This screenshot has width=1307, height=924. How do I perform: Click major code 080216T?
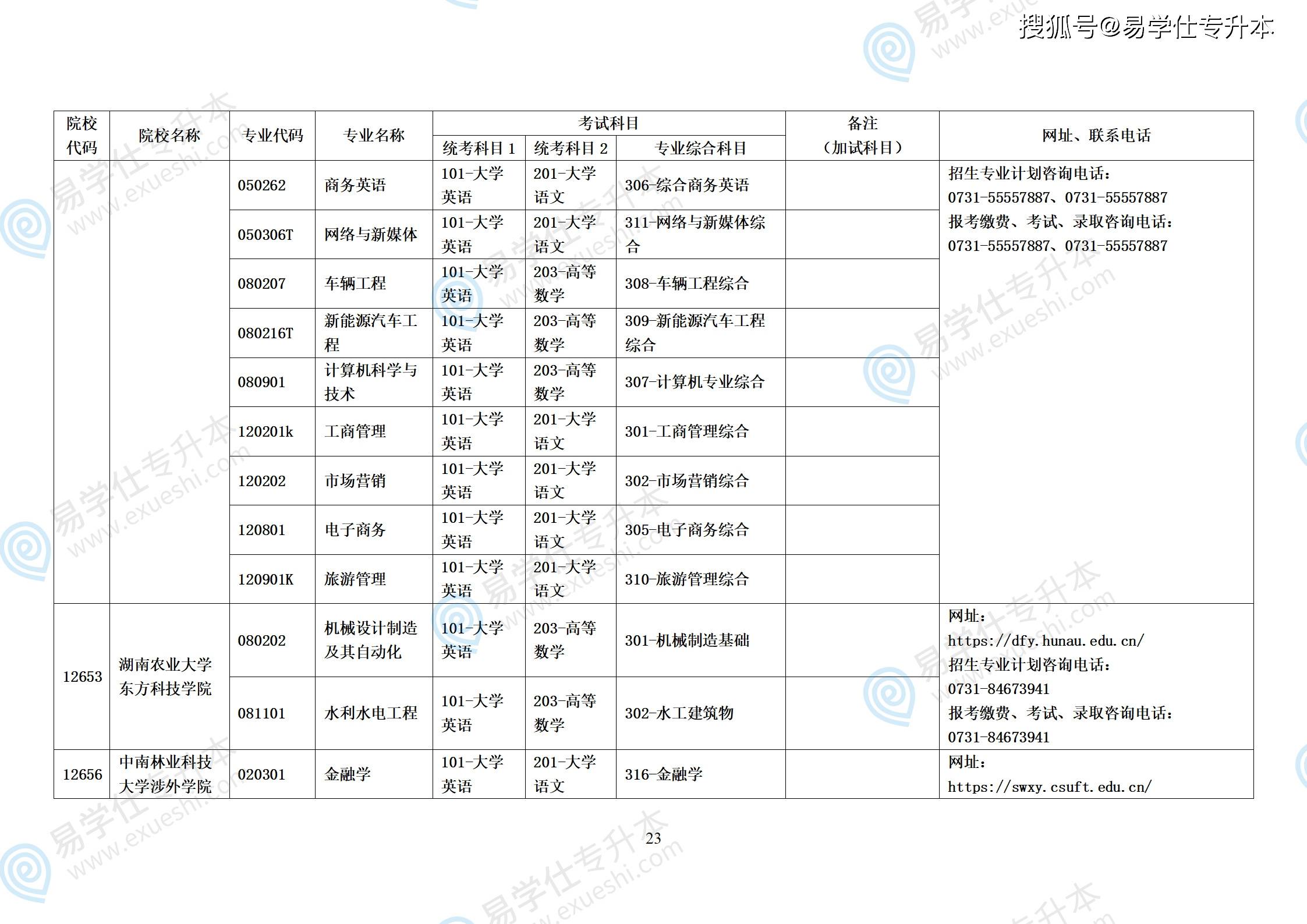click(x=272, y=333)
